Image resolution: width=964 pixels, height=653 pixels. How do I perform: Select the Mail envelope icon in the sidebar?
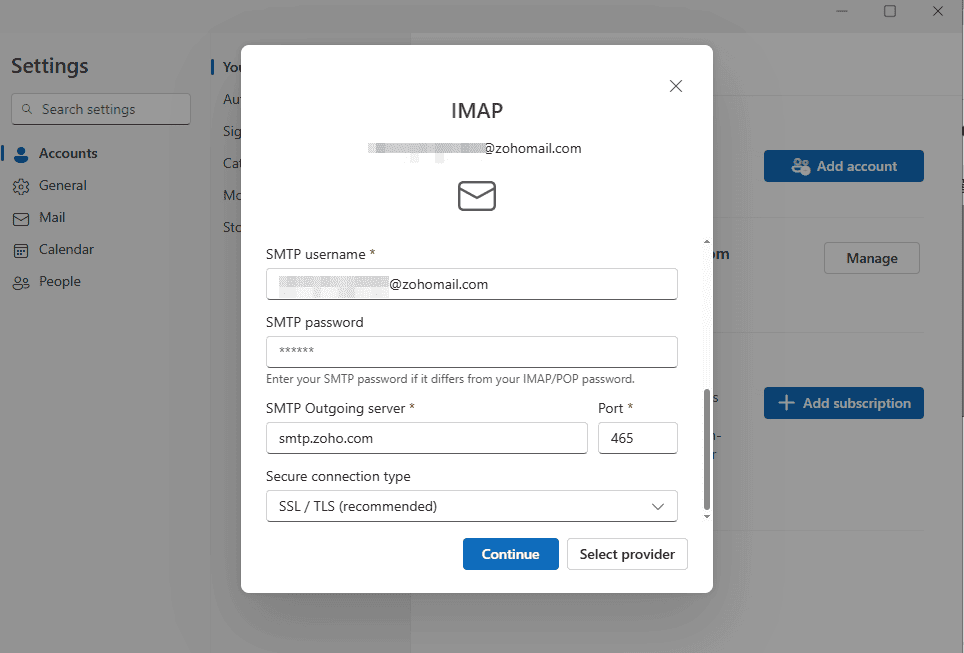click(x=21, y=218)
